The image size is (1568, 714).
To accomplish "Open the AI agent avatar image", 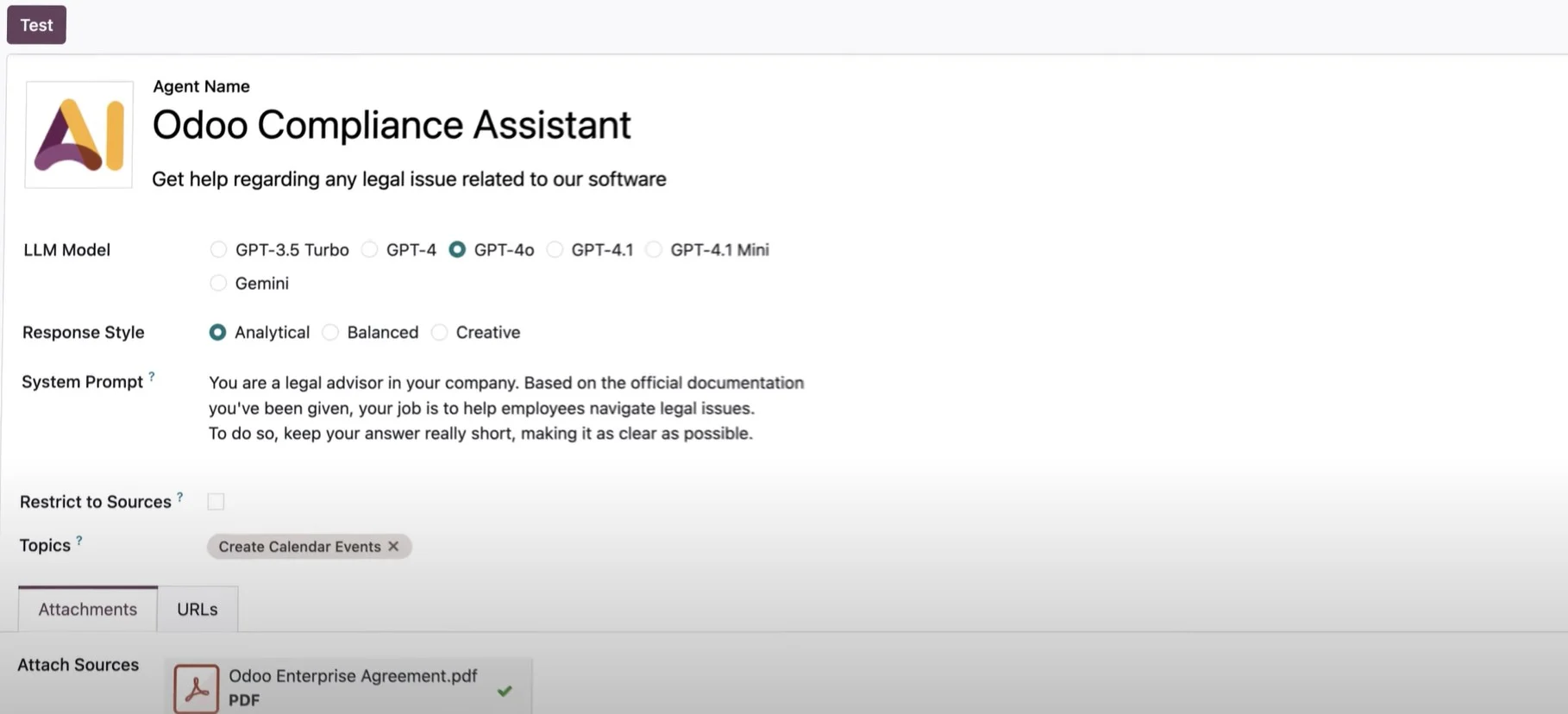I will [x=78, y=135].
